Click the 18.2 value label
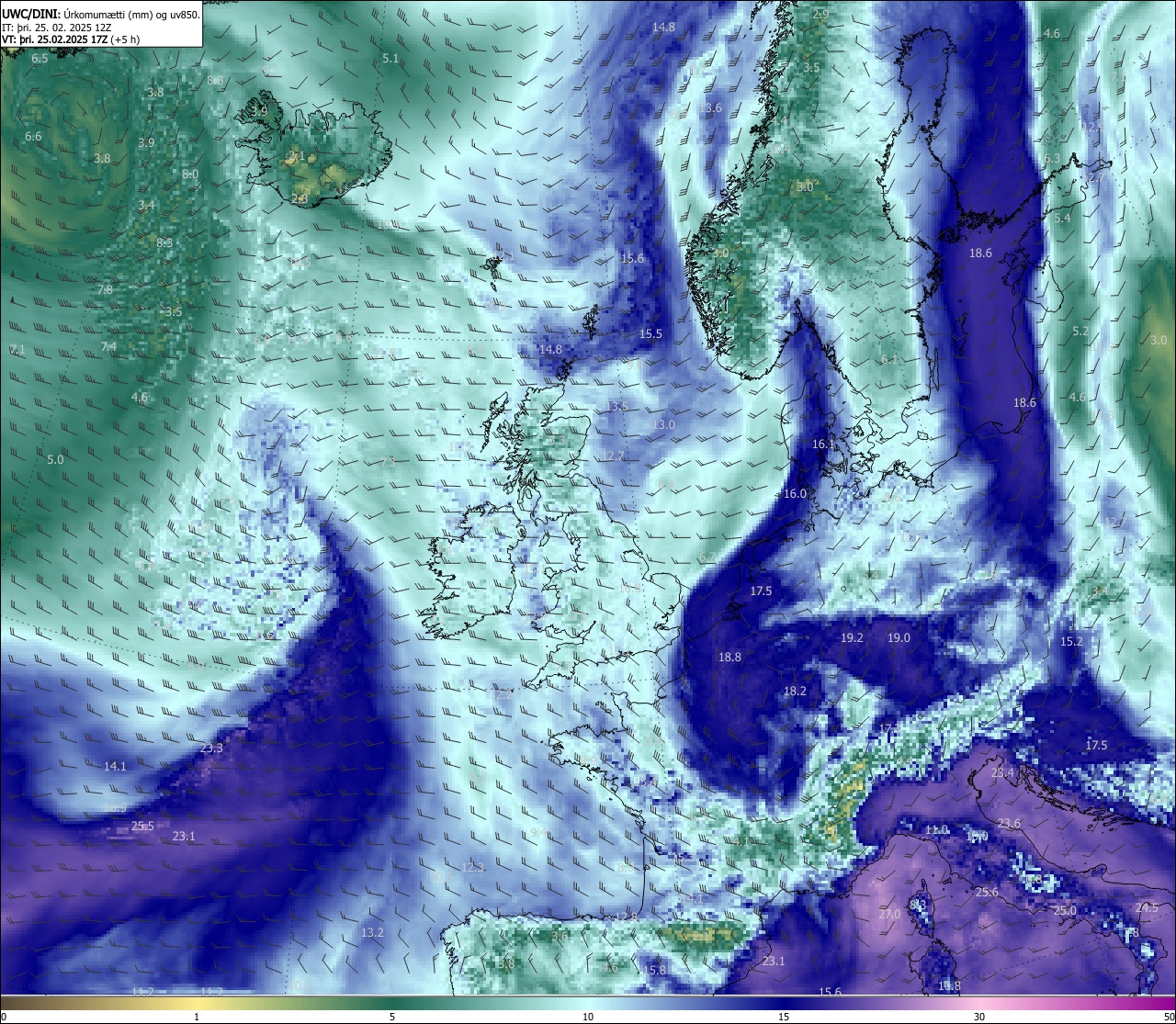 795,692
